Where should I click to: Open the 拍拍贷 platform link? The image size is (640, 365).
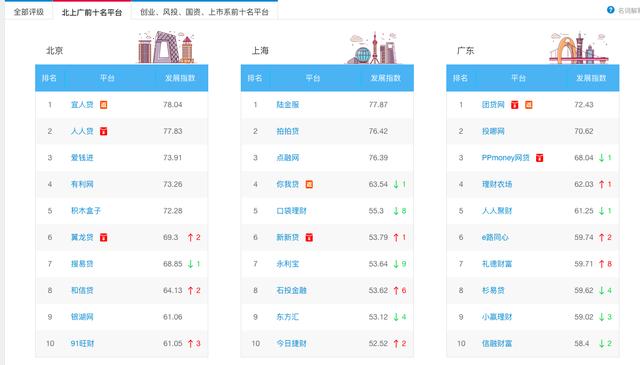click(x=288, y=131)
